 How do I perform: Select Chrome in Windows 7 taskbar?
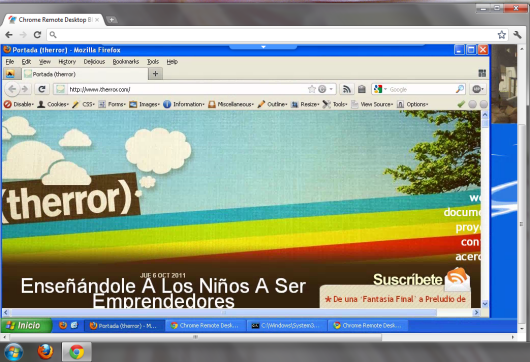[x=76, y=352]
